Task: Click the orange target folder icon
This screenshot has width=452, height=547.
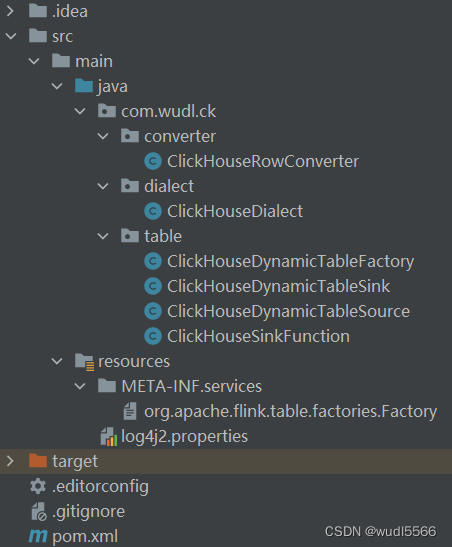Action: 38,461
